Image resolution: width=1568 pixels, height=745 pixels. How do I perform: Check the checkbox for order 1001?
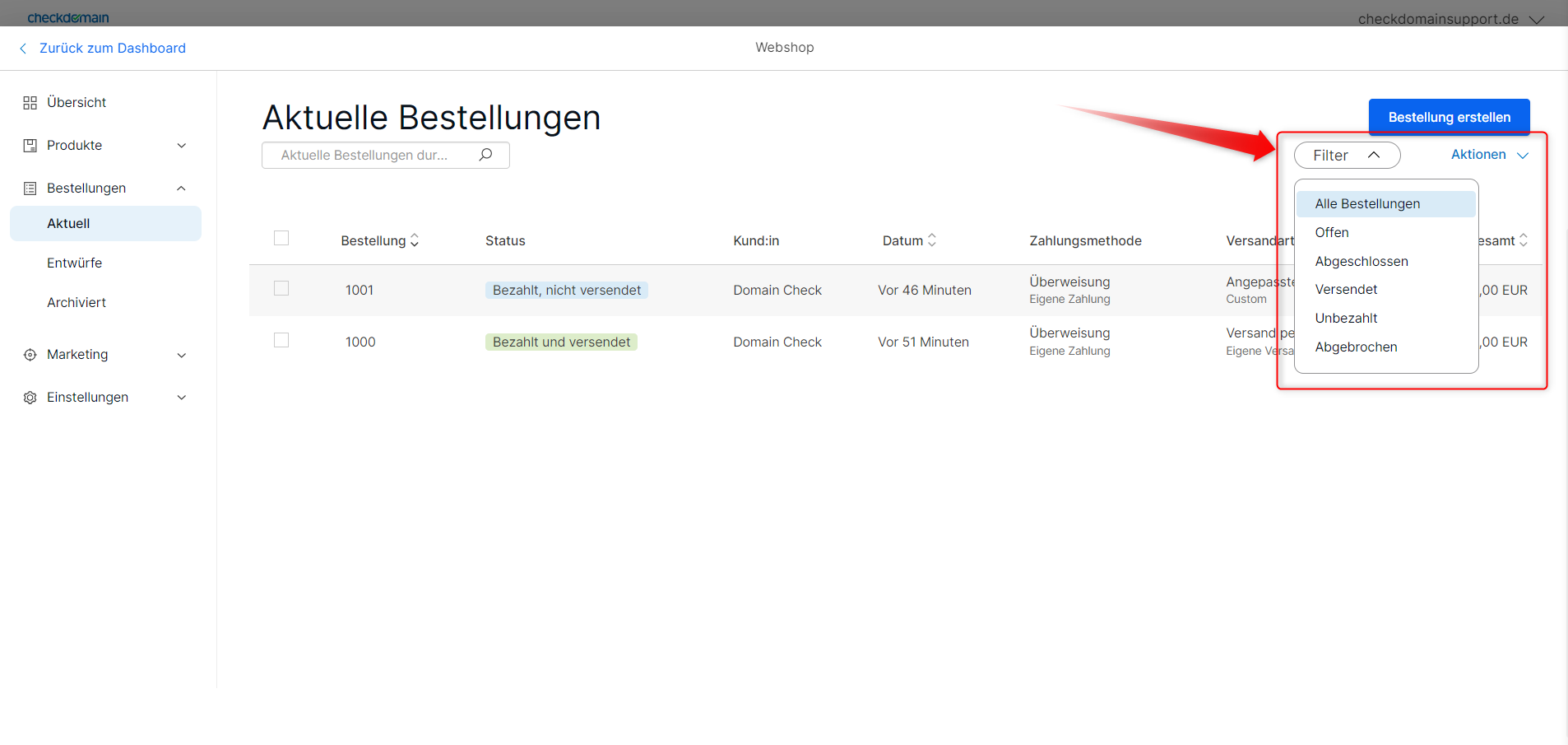[281, 288]
